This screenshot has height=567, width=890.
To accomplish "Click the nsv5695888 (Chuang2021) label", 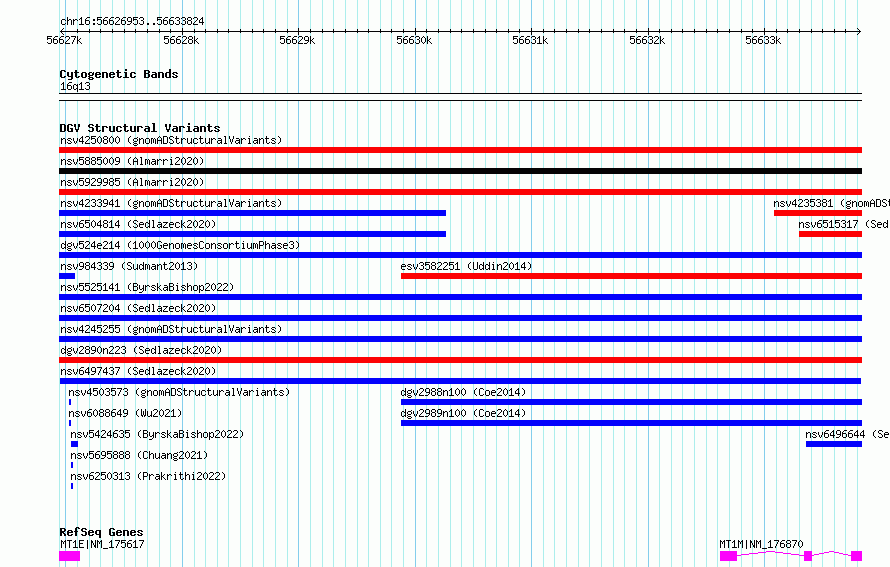I will 139,455.
